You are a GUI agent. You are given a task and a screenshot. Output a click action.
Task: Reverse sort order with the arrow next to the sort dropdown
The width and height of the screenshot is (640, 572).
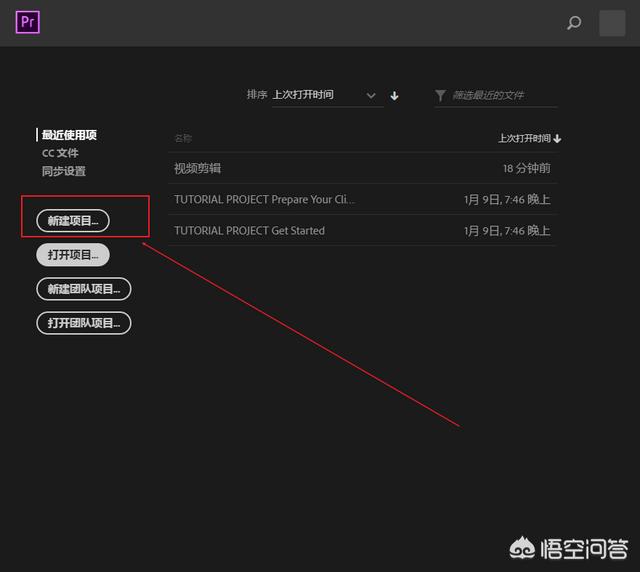point(394,96)
